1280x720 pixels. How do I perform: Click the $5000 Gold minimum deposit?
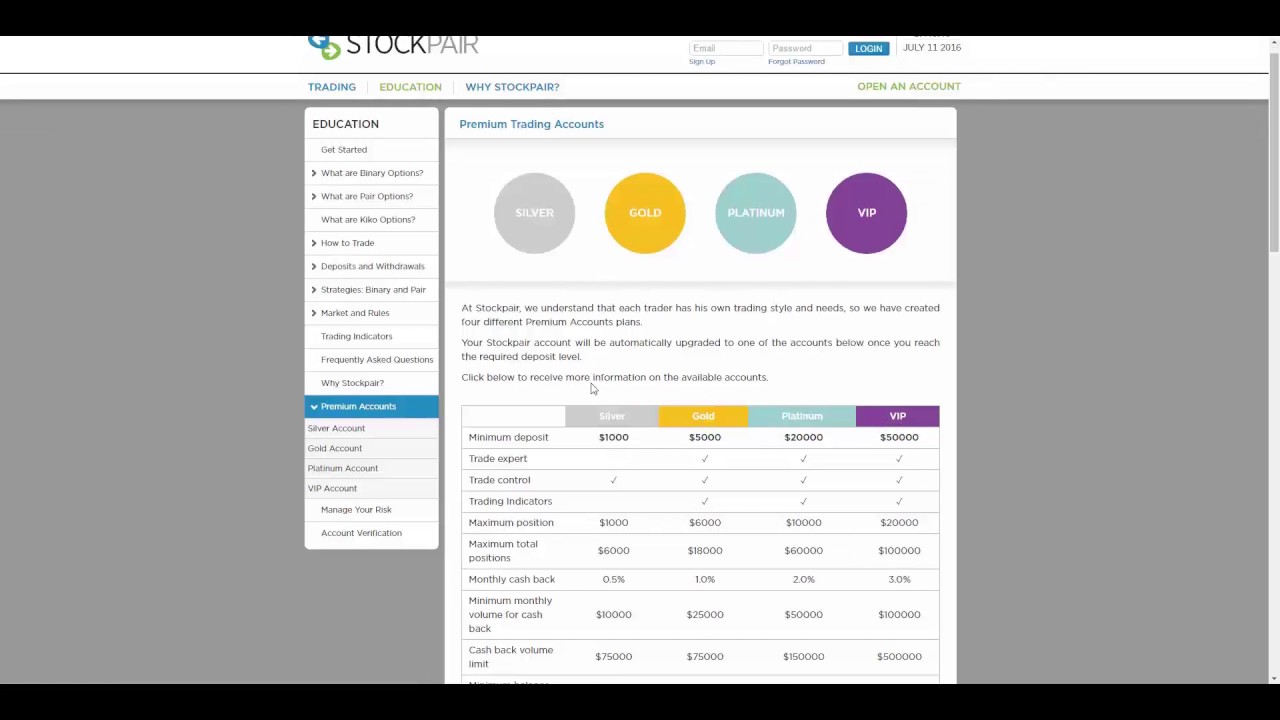pos(705,437)
